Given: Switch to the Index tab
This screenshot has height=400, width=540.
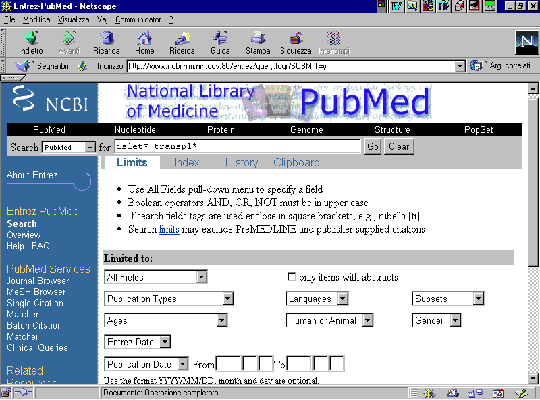Looking at the screenshot, I should tap(186, 162).
